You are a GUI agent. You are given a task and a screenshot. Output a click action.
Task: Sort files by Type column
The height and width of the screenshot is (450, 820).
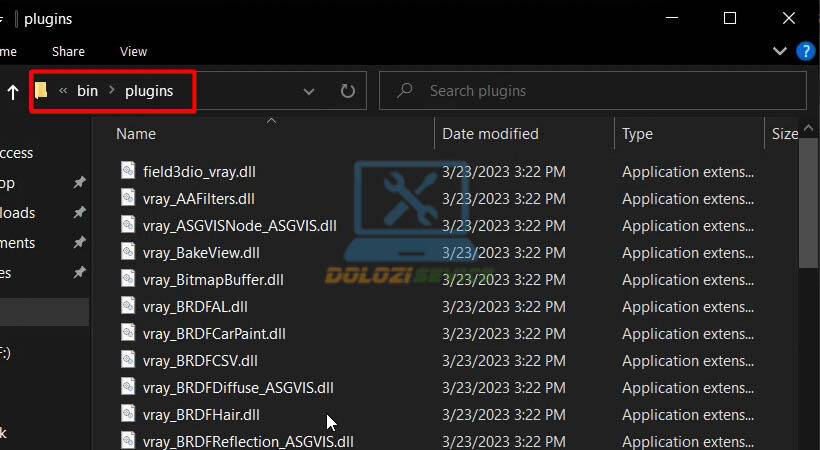click(637, 134)
